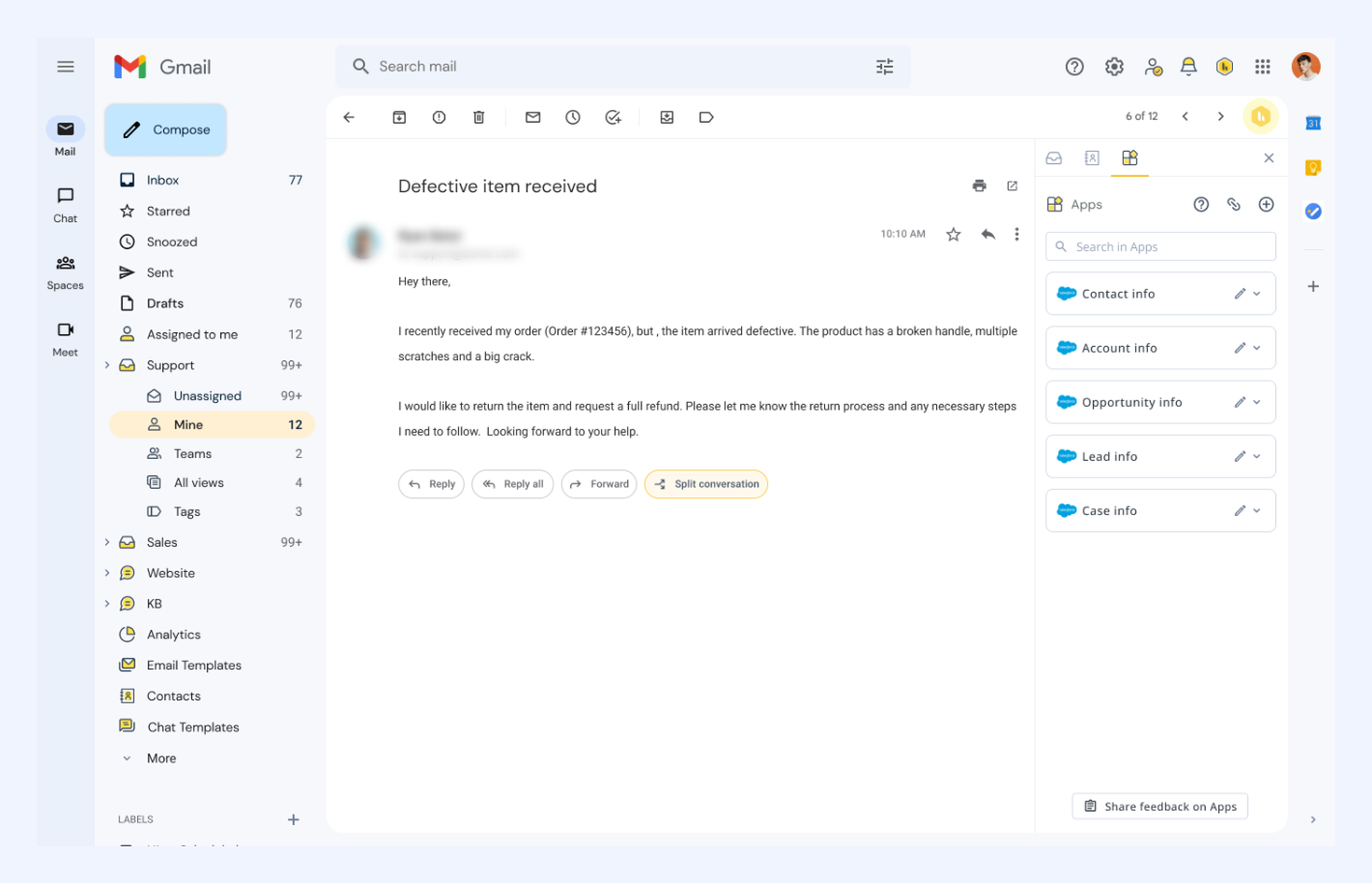
Task: Print the Defective item received email
Action: (980, 185)
